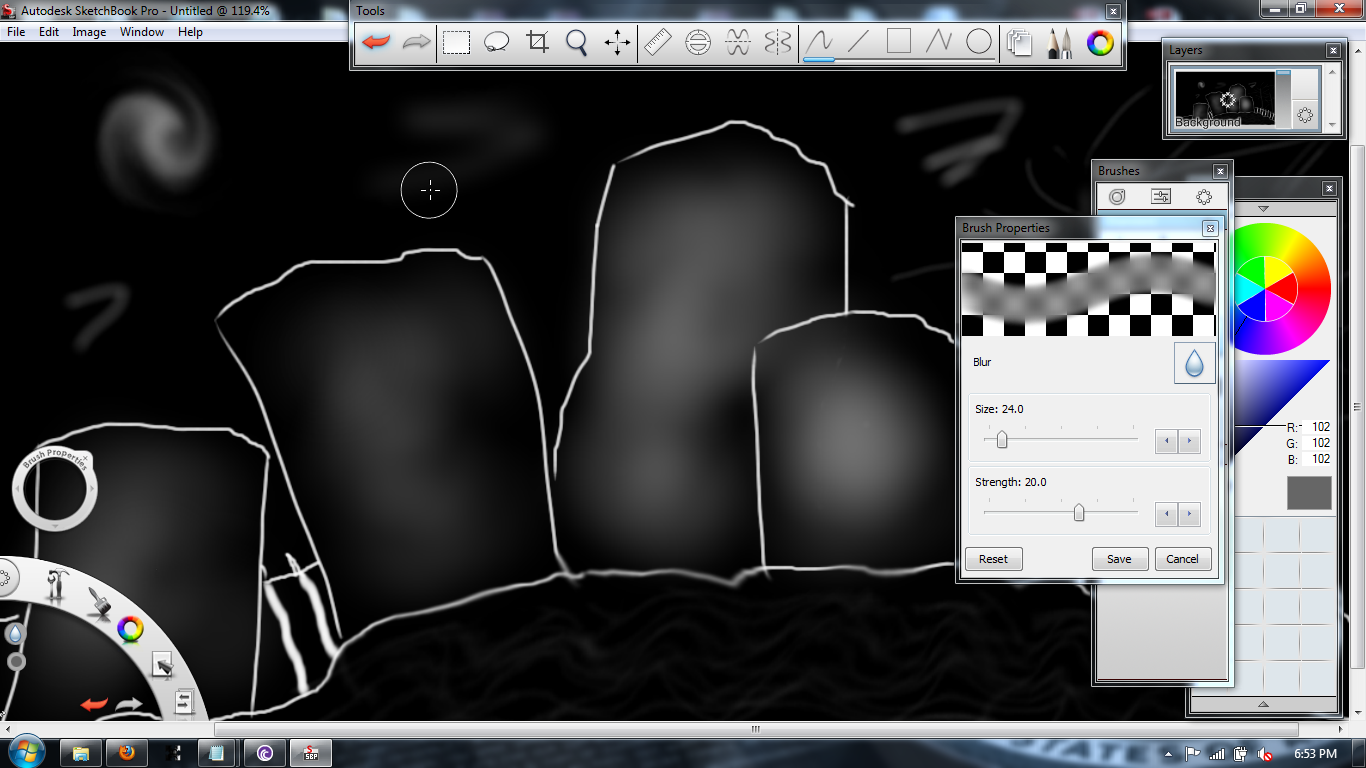The image size is (1366, 768).
Task: Enable the Ellipse guide tool
Action: point(698,42)
